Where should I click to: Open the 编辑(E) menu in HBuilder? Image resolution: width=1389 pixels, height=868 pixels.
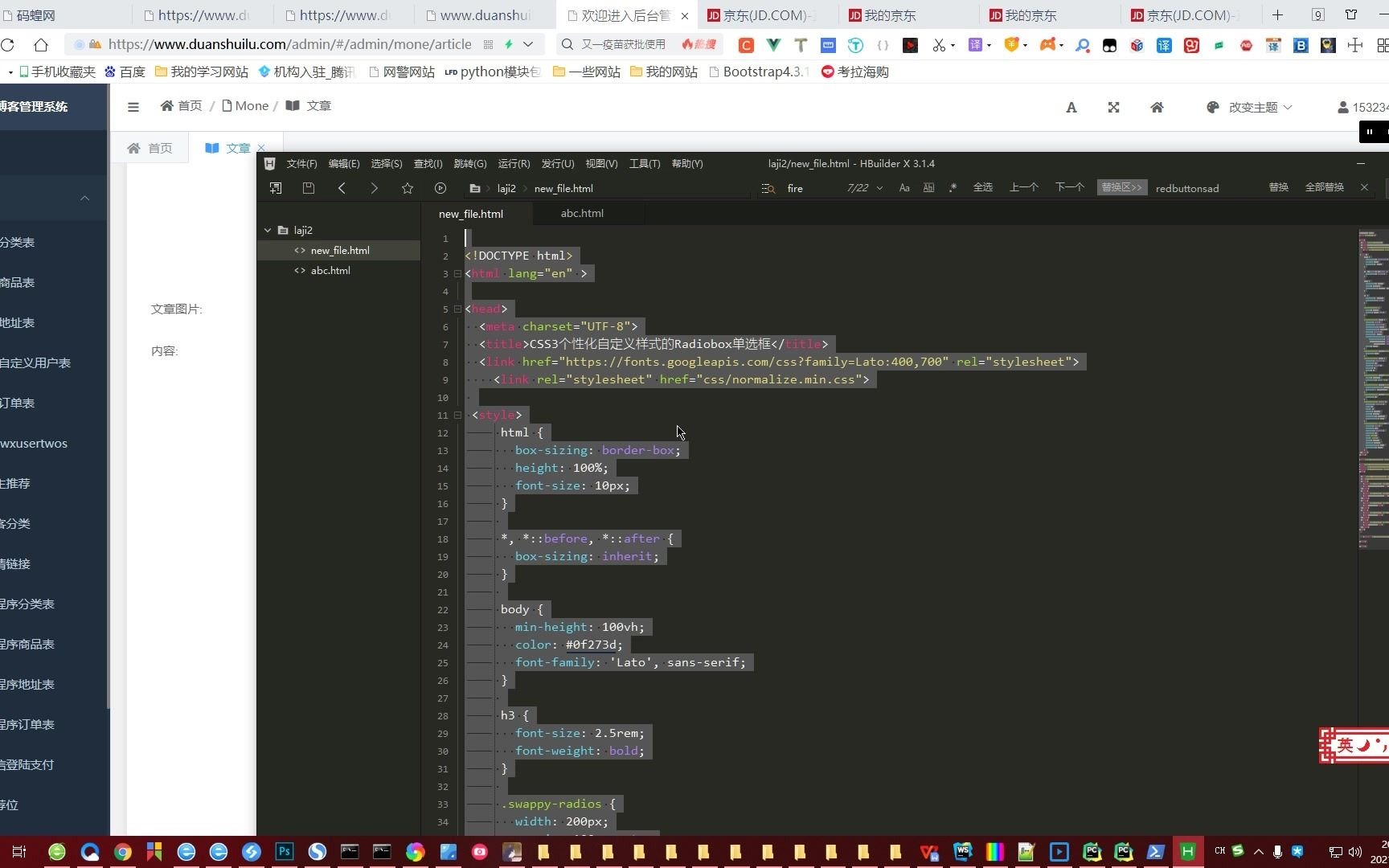(344, 164)
